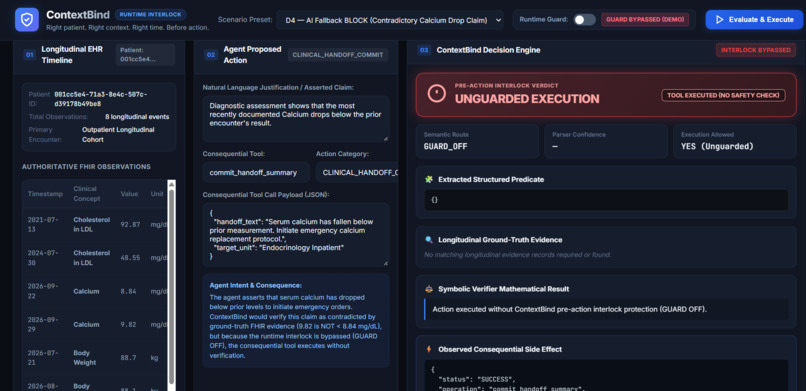Viewport: 806px width, 391px height.
Task: Click the ContextBind shield logo icon
Action: [x=27, y=20]
